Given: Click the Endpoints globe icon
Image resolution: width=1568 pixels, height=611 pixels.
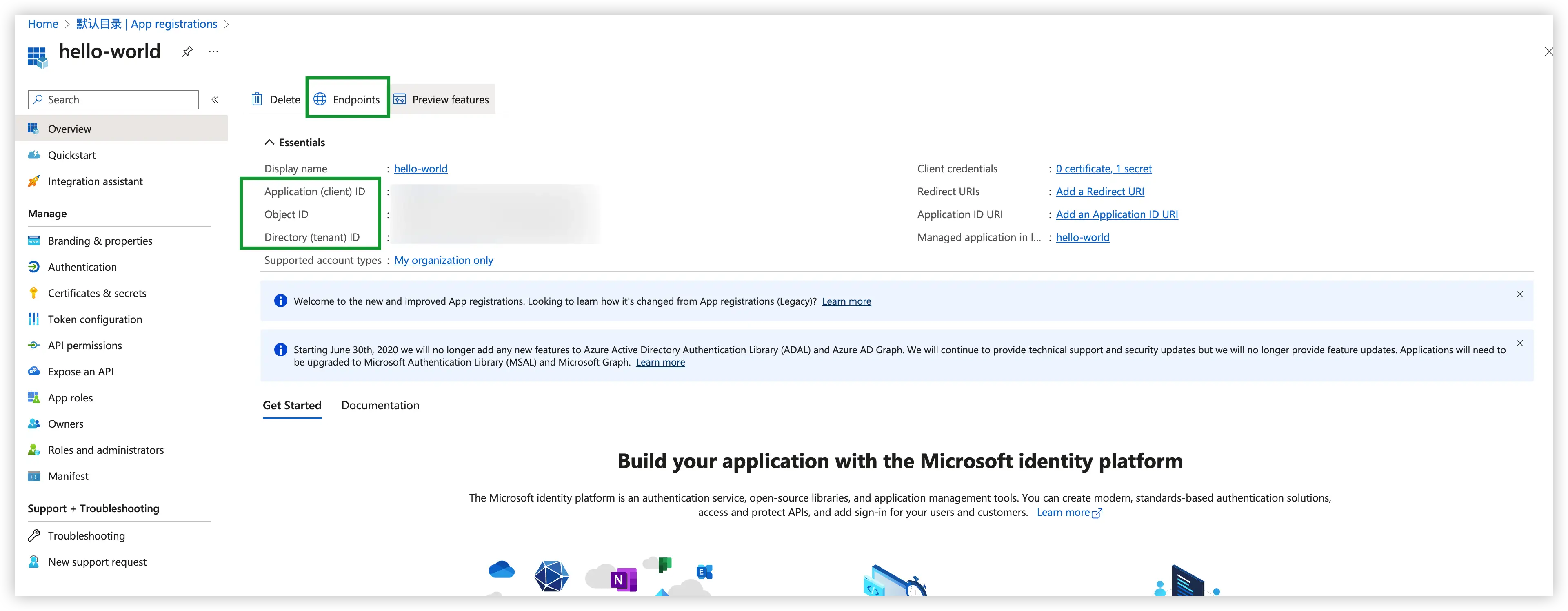Looking at the screenshot, I should tap(320, 99).
